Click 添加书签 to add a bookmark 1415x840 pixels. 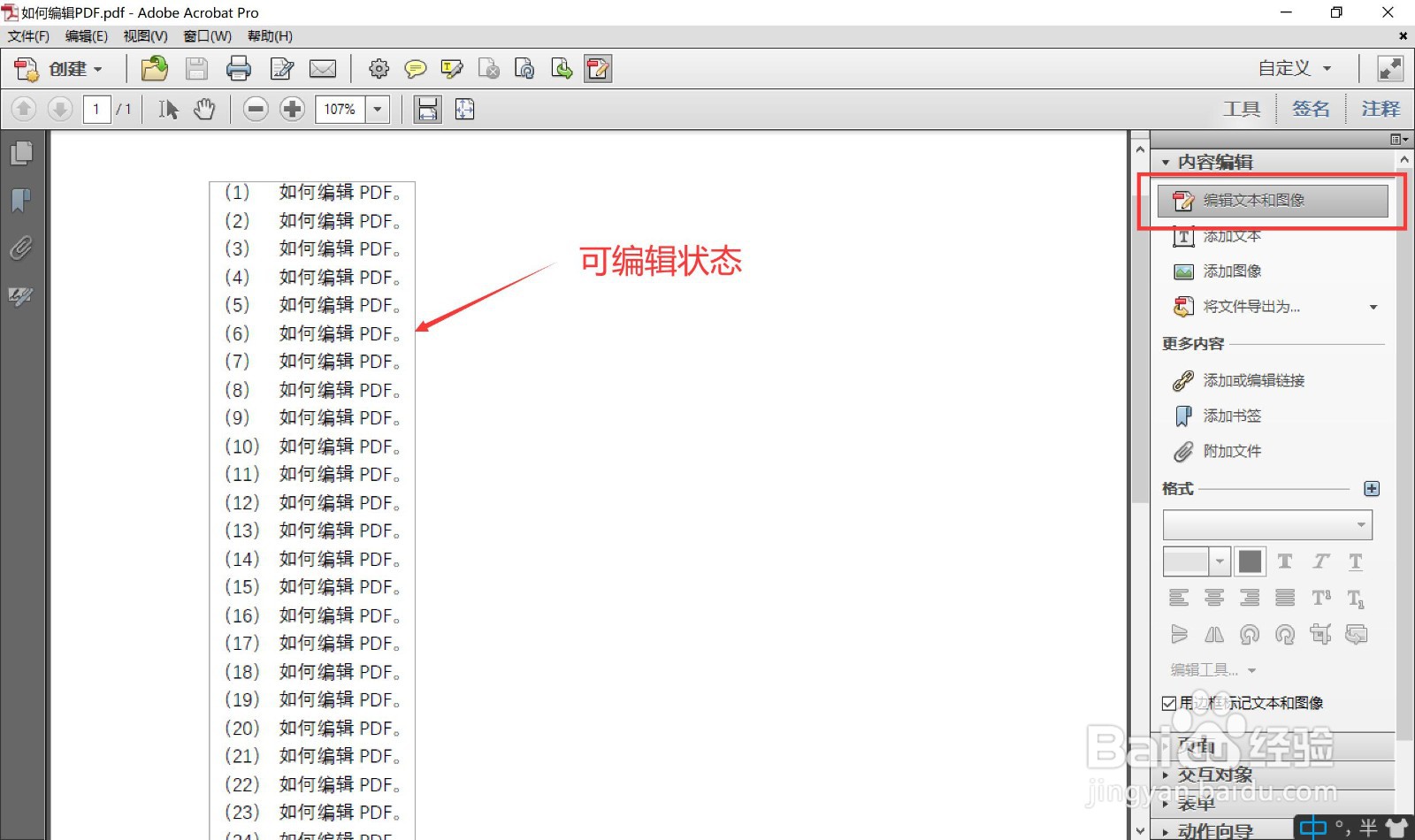(x=1234, y=416)
